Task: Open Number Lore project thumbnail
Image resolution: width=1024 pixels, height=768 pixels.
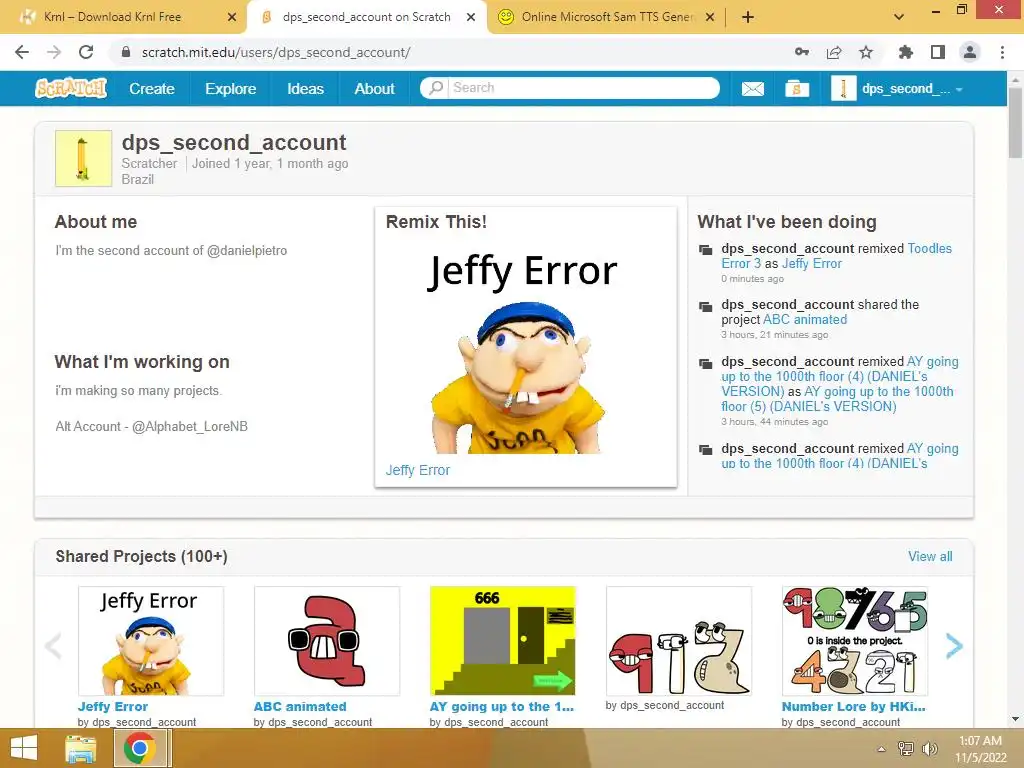Action: [854, 641]
